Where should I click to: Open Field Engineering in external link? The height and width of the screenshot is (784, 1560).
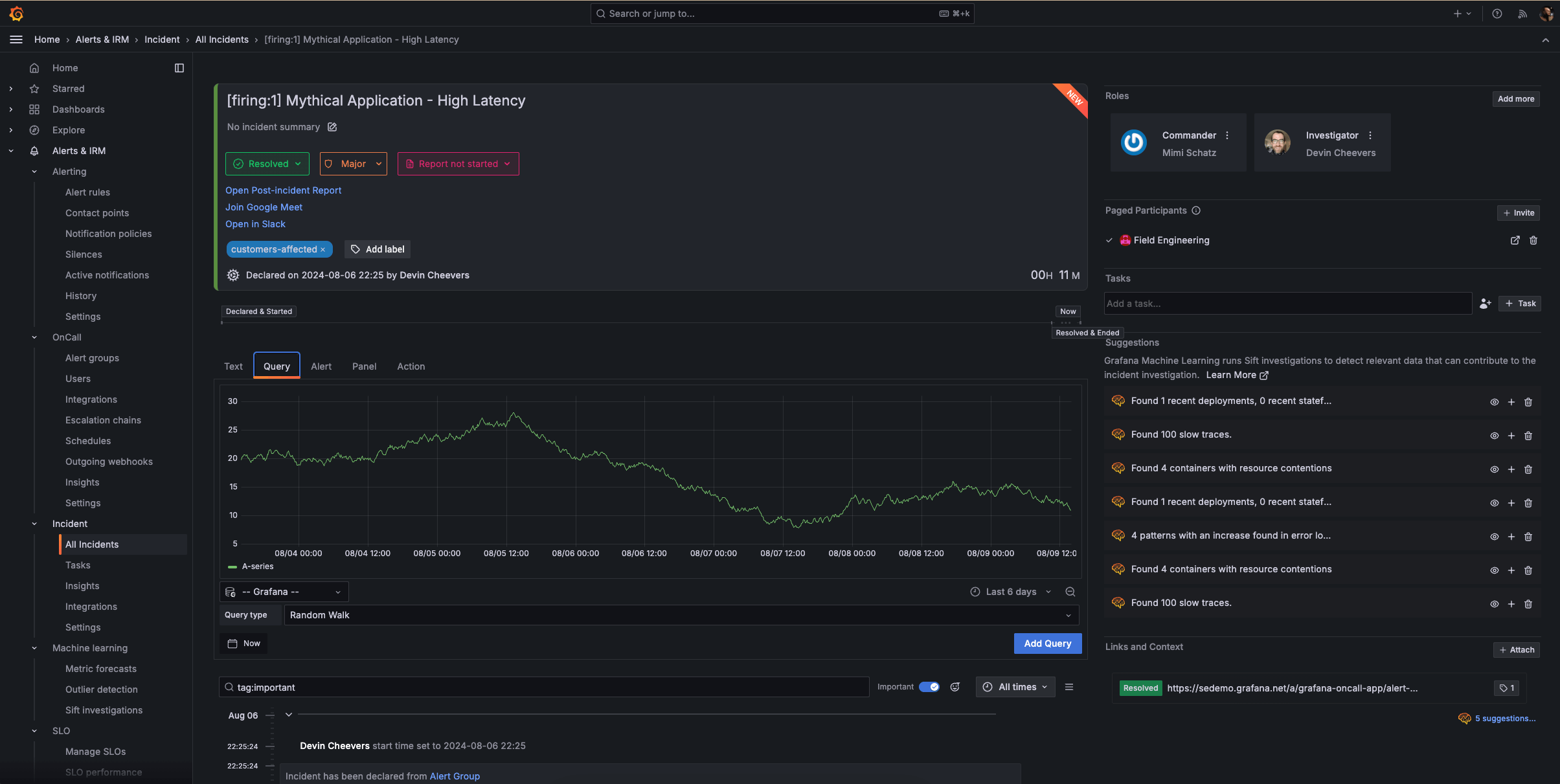[1515, 240]
